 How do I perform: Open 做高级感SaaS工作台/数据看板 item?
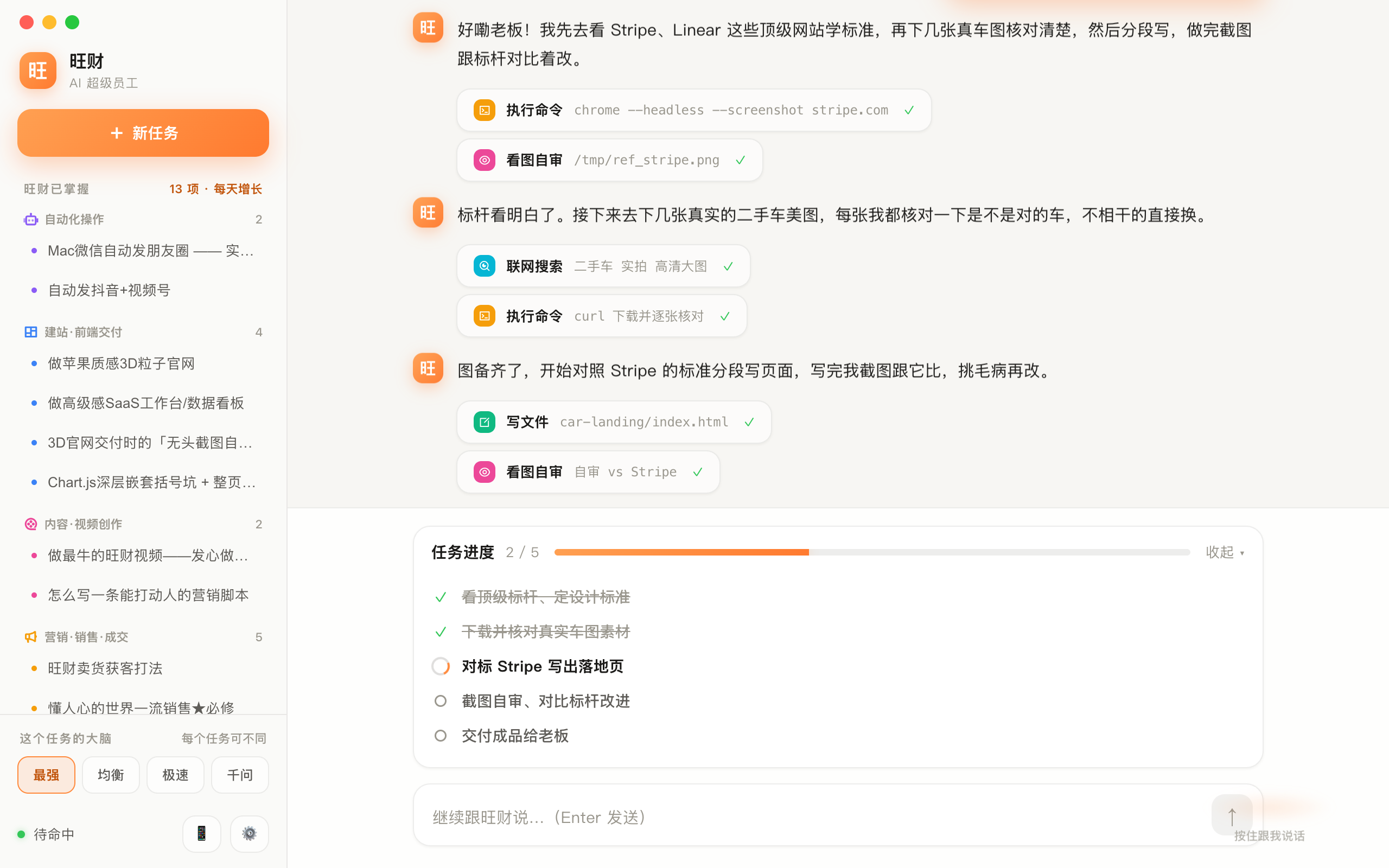(143, 403)
